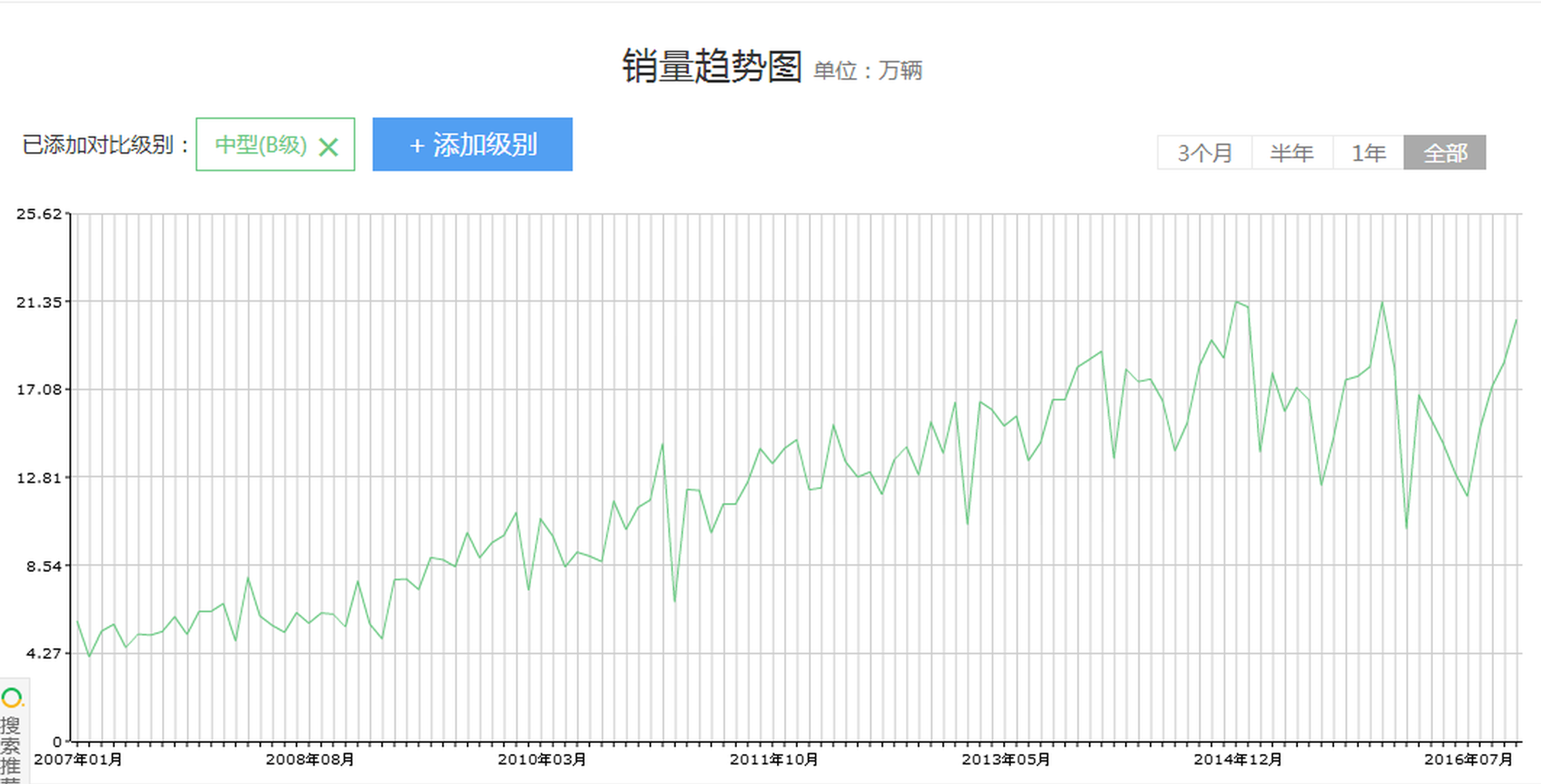This screenshot has width=1541, height=784.
Task: Click the 添加级别 button
Action: tap(472, 144)
